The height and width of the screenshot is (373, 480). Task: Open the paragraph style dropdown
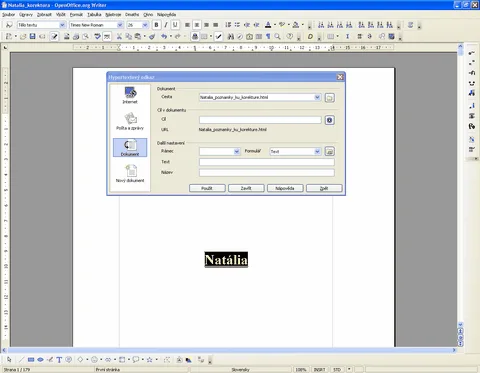click(62, 25)
